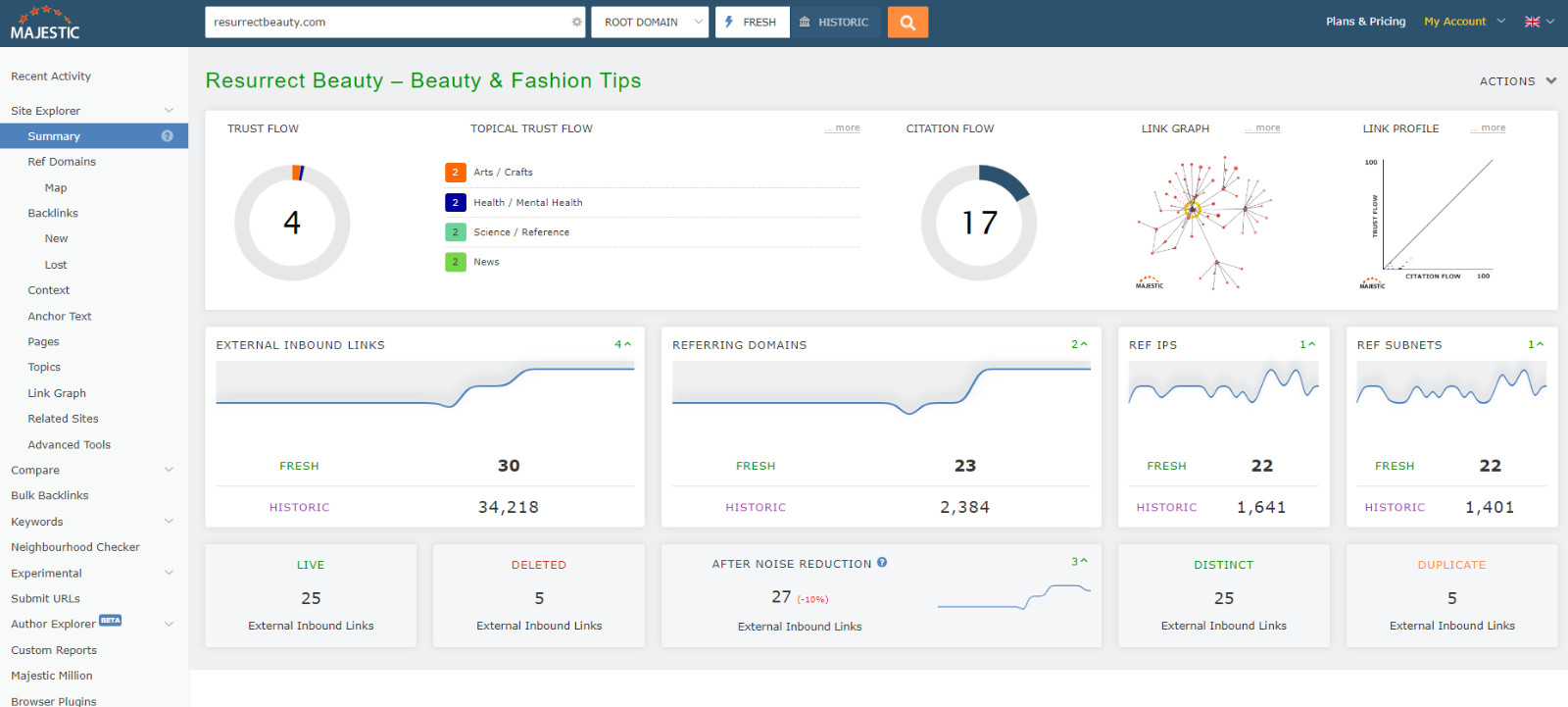Open the Backlinks report
This screenshot has width=1568, height=707.
pyautogui.click(x=53, y=213)
